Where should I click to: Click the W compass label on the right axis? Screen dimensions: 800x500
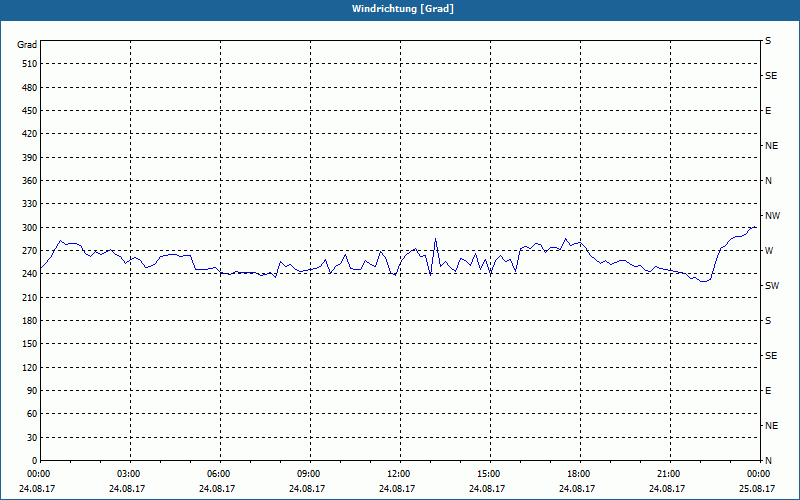pyautogui.click(x=769, y=251)
